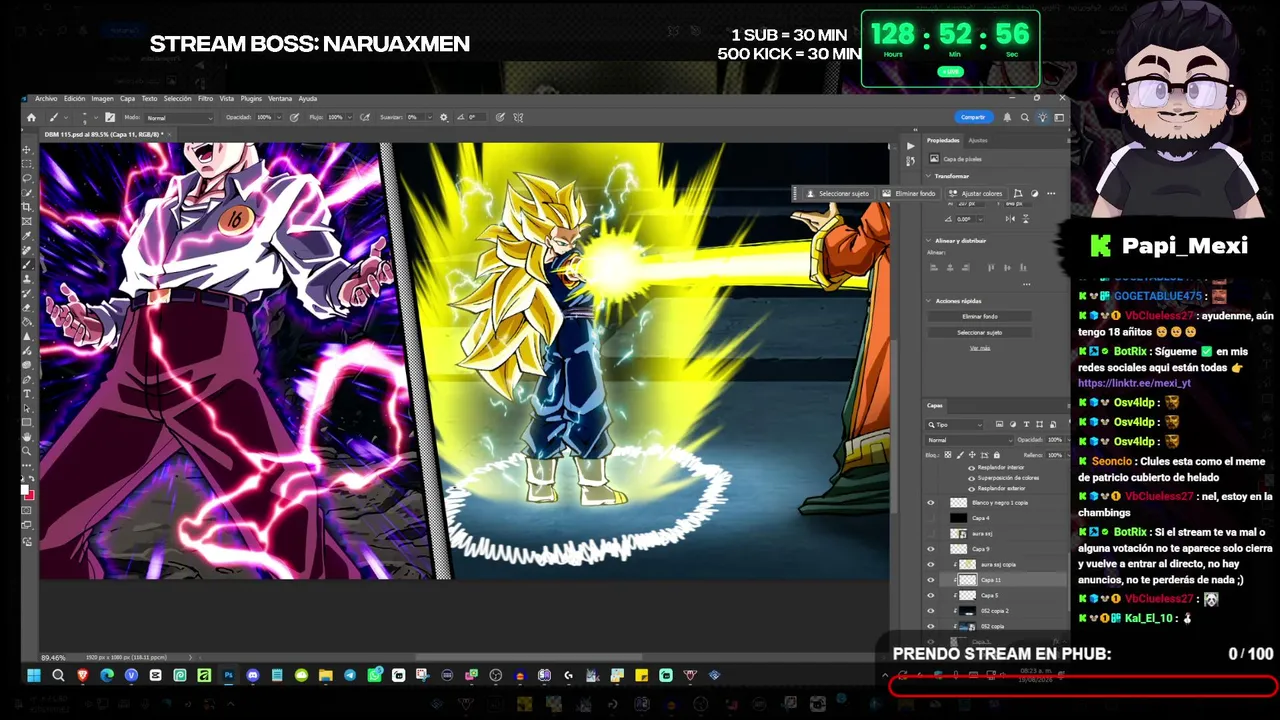The height and width of the screenshot is (720, 1280).
Task: Show the Capa 4 layer
Action: coord(930,518)
